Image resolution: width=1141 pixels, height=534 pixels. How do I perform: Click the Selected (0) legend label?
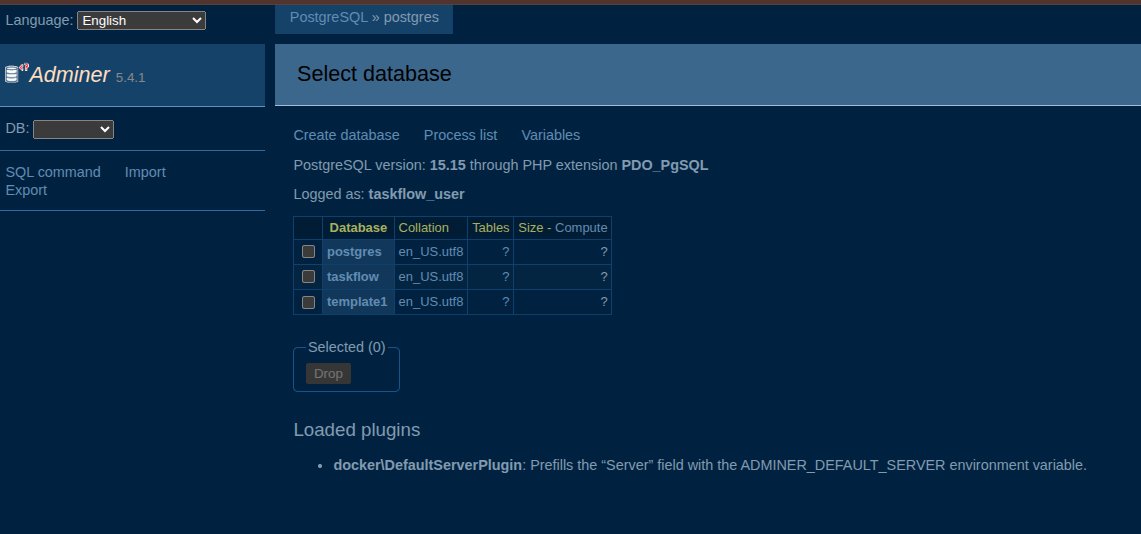pyautogui.click(x=346, y=347)
